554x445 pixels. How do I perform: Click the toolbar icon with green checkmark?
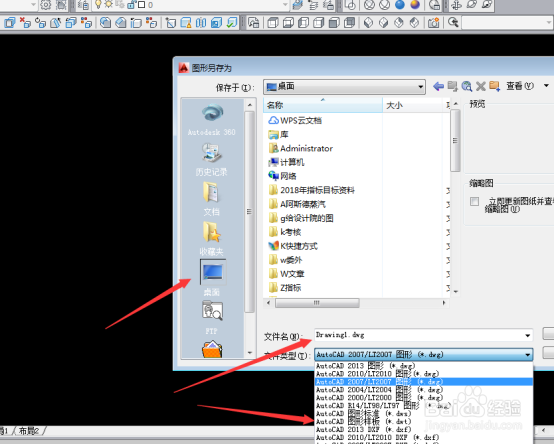(232, 23)
